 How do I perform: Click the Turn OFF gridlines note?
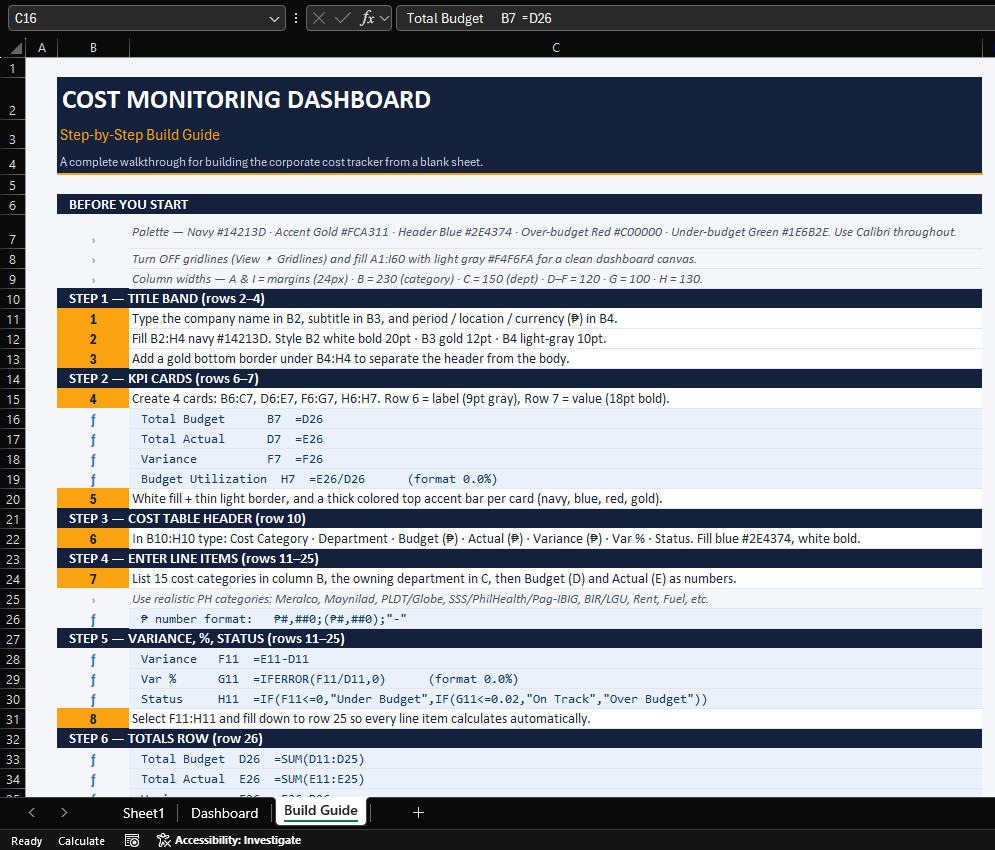(556, 259)
